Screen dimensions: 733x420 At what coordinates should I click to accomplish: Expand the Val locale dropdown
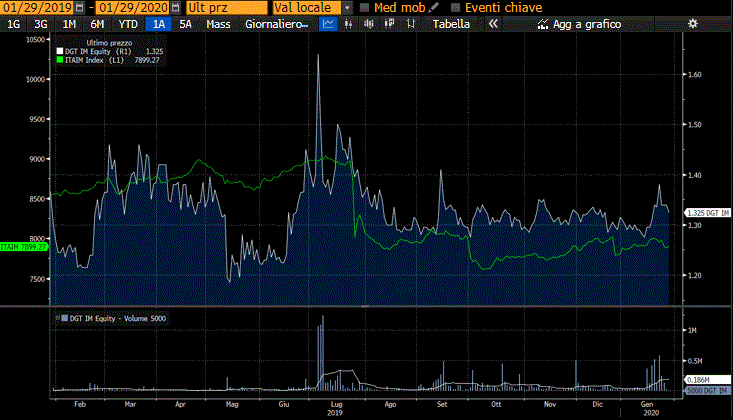(x=347, y=8)
